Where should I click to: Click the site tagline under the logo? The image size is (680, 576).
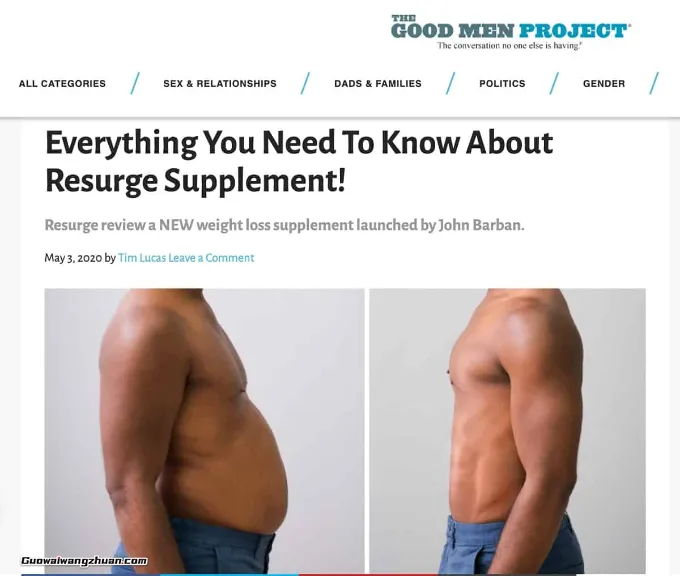(x=510, y=46)
